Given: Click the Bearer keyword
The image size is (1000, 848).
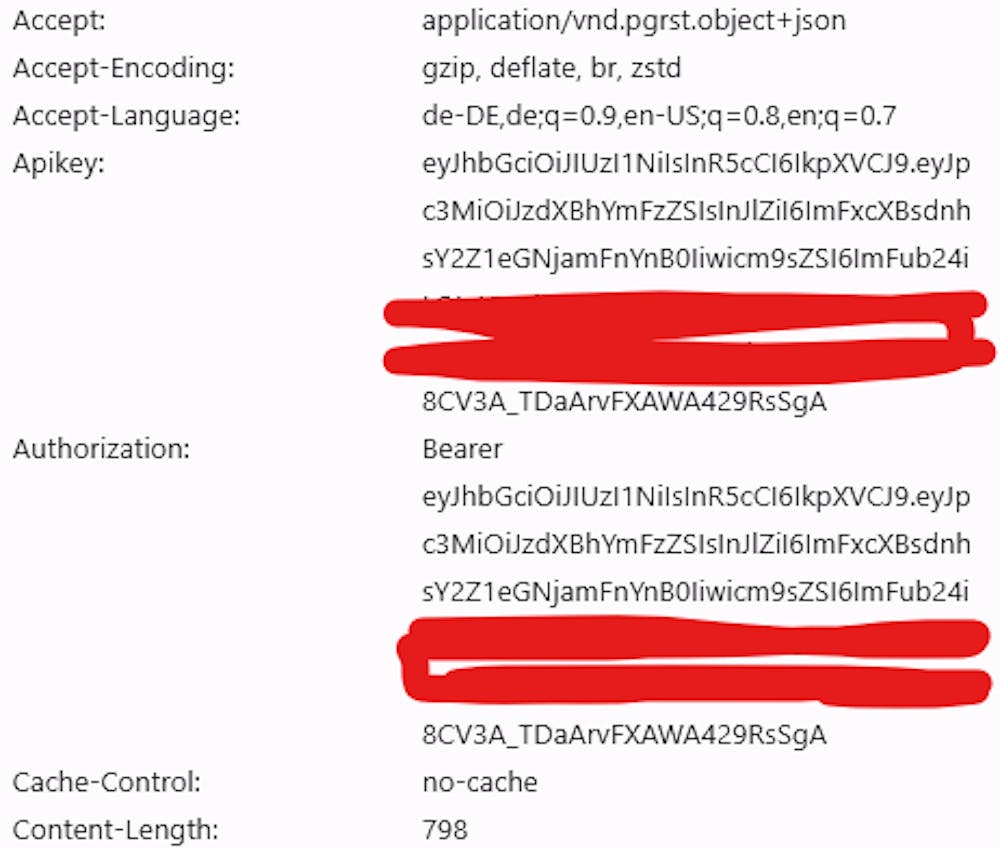Looking at the screenshot, I should [462, 450].
